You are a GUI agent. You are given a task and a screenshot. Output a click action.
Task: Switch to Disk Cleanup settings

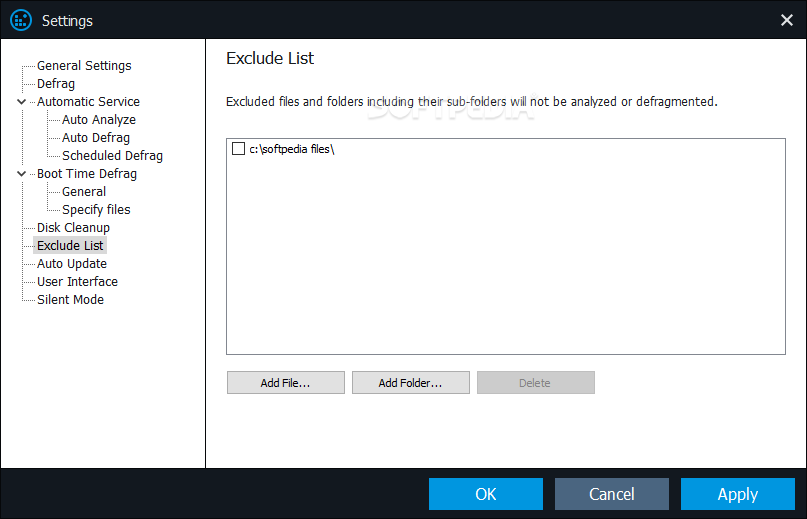pos(73,228)
